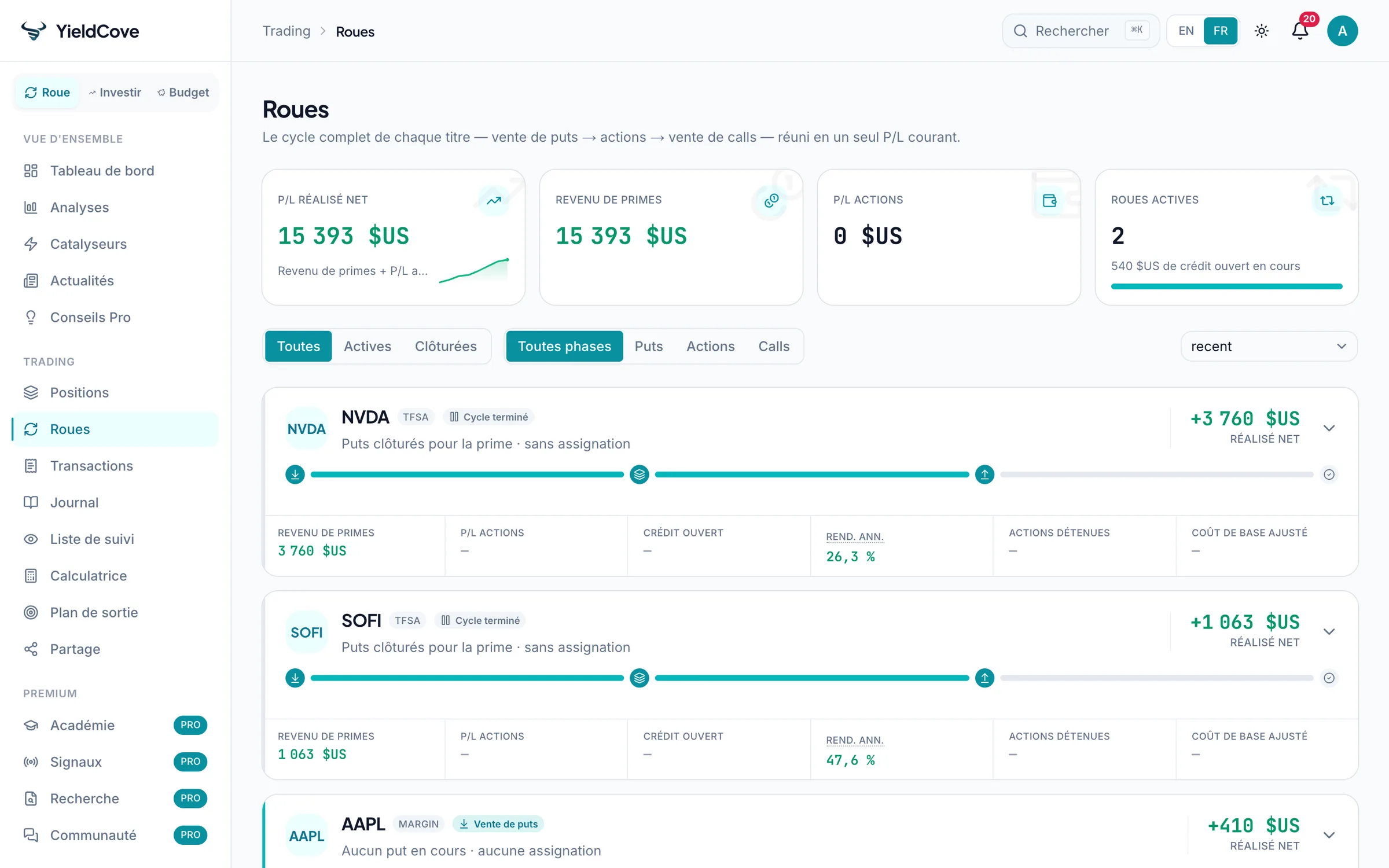This screenshot has width=1389, height=868.
Task: Go to Catalyseurs lightning section
Action: [x=115, y=244]
